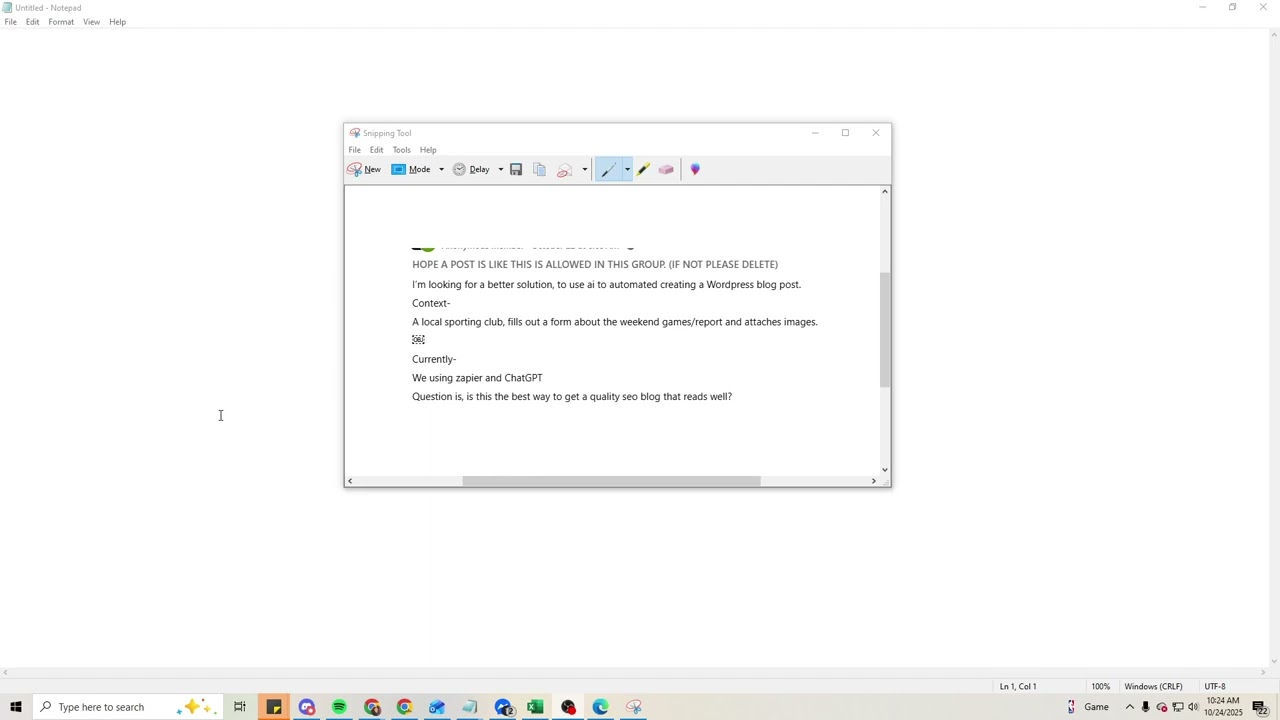Copy the snip using the Copy icon
Screen dimensions: 1280x720
pos(539,170)
